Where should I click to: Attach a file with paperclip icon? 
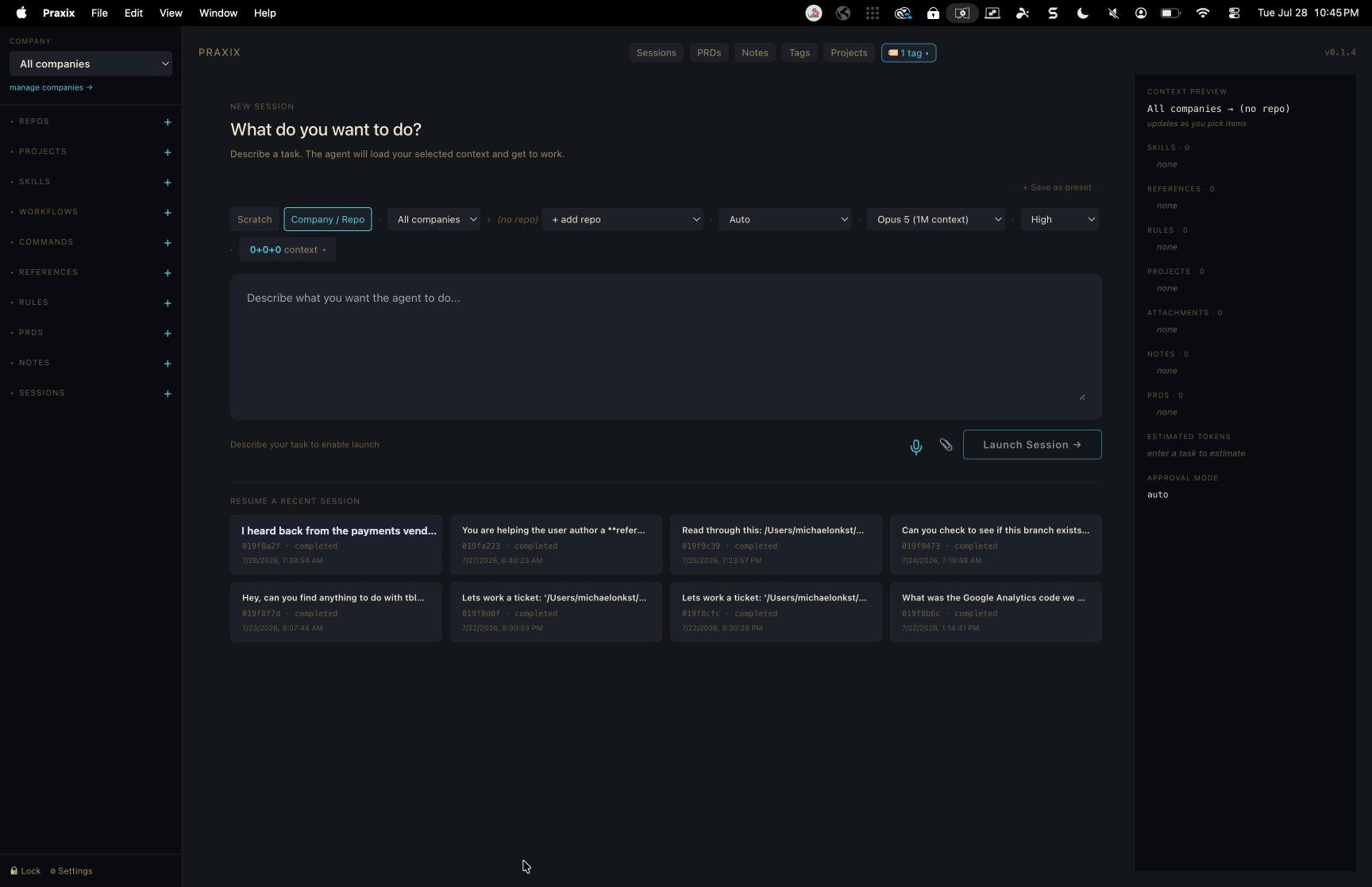point(946,445)
